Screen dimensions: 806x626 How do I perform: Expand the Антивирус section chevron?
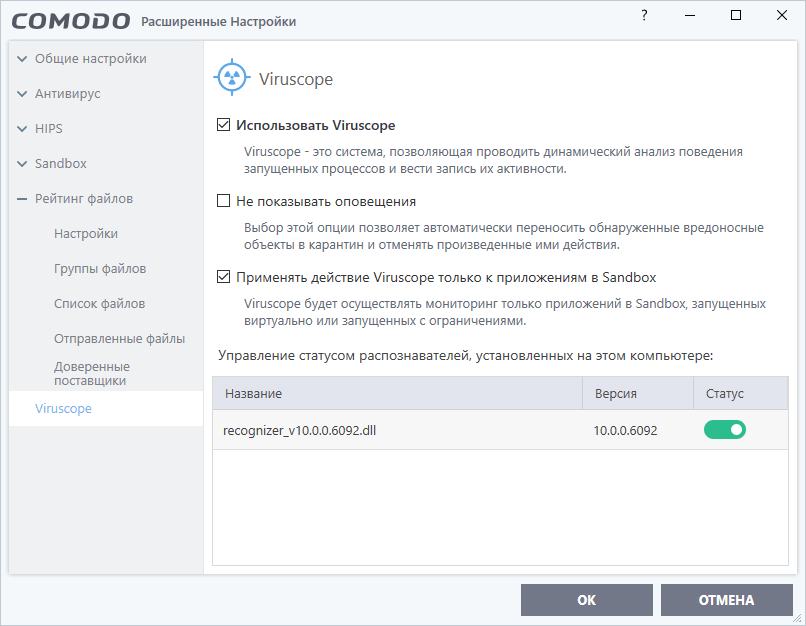click(22, 94)
